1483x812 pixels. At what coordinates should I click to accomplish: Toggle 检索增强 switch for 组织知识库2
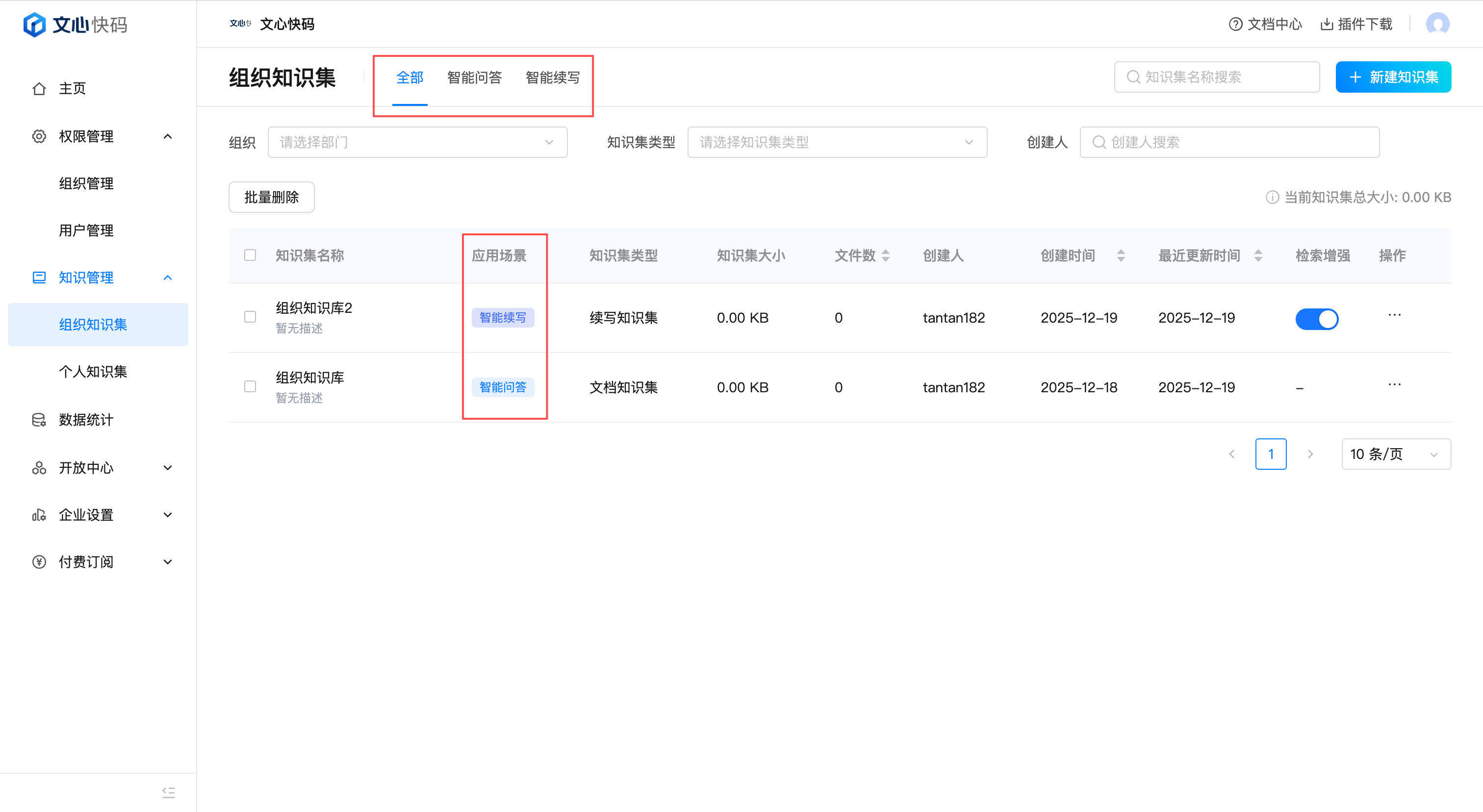click(x=1317, y=319)
